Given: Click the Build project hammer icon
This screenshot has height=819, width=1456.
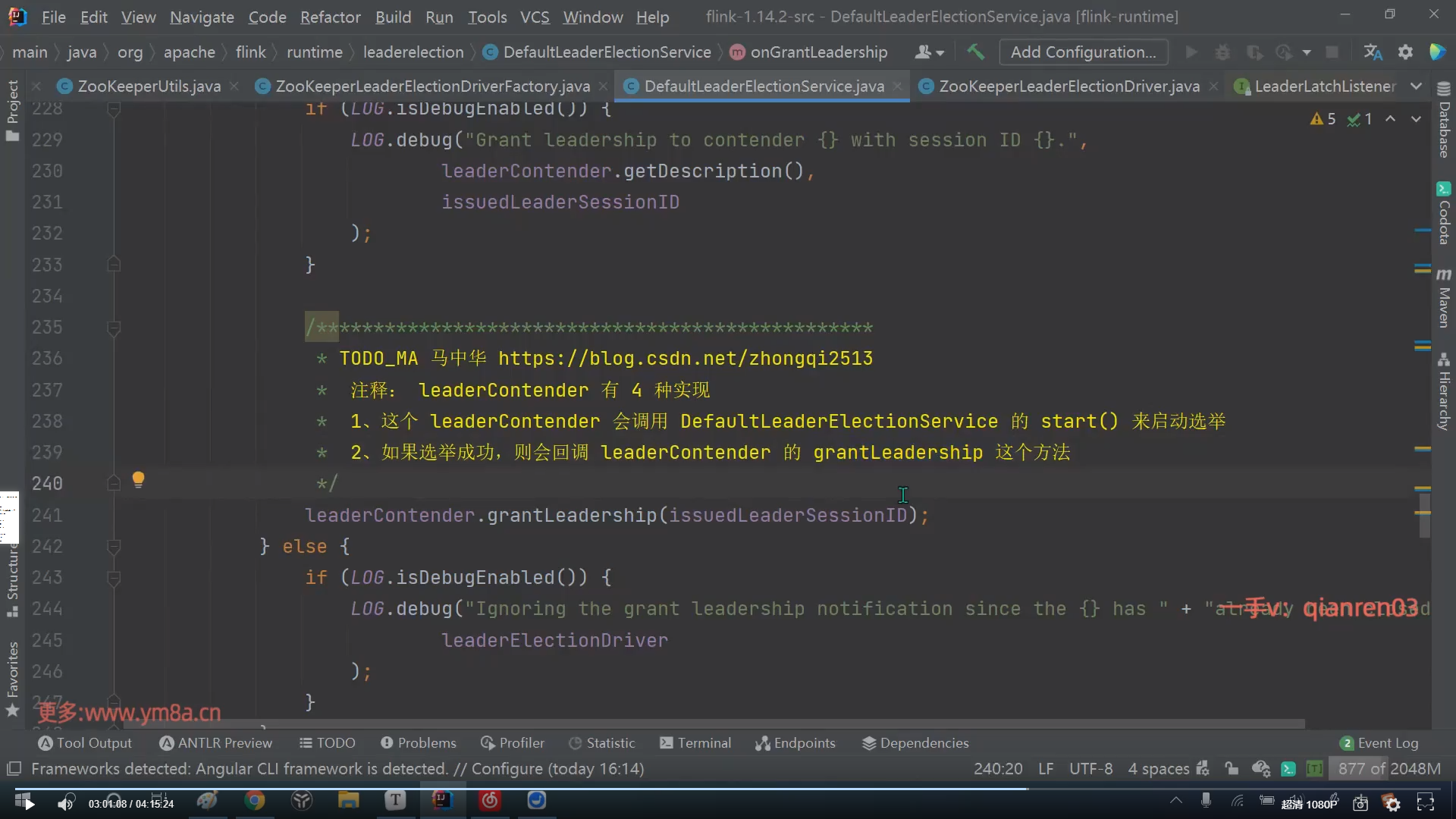Looking at the screenshot, I should (x=975, y=52).
